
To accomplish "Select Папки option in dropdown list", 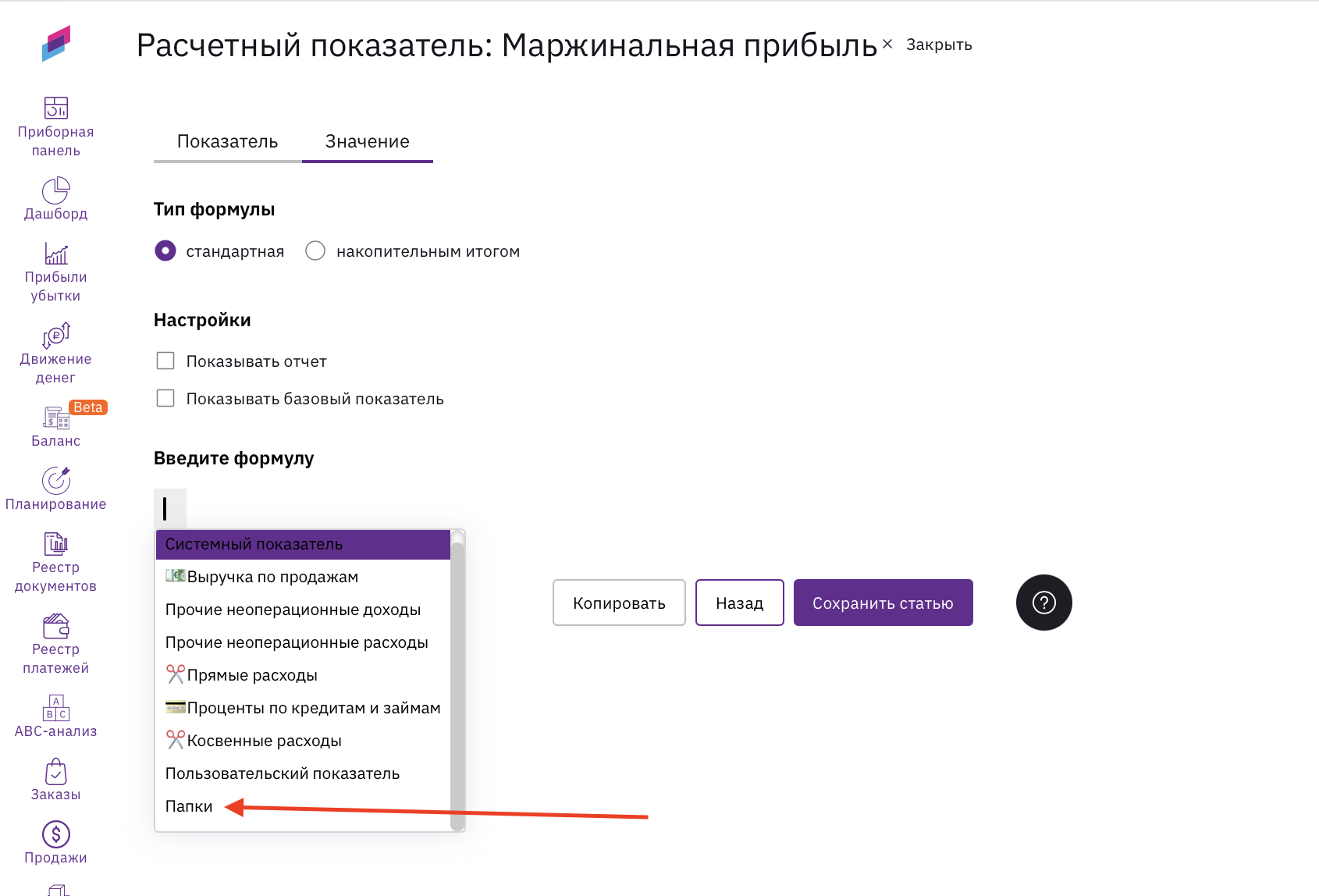I will click(189, 806).
